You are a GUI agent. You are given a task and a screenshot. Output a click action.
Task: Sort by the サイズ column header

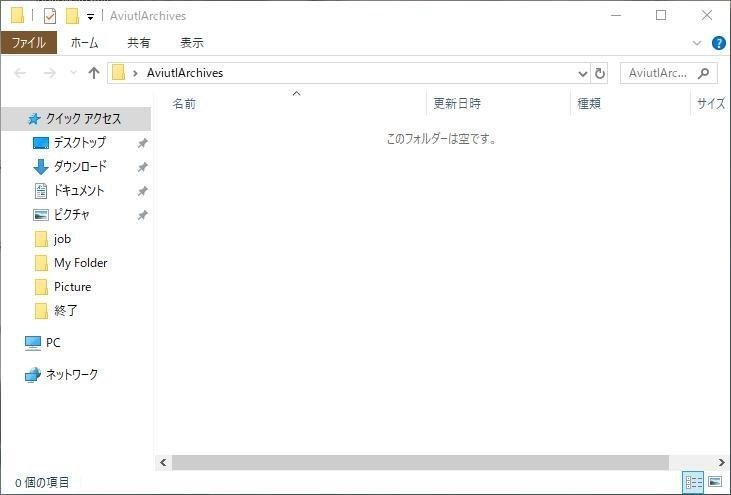click(710, 103)
